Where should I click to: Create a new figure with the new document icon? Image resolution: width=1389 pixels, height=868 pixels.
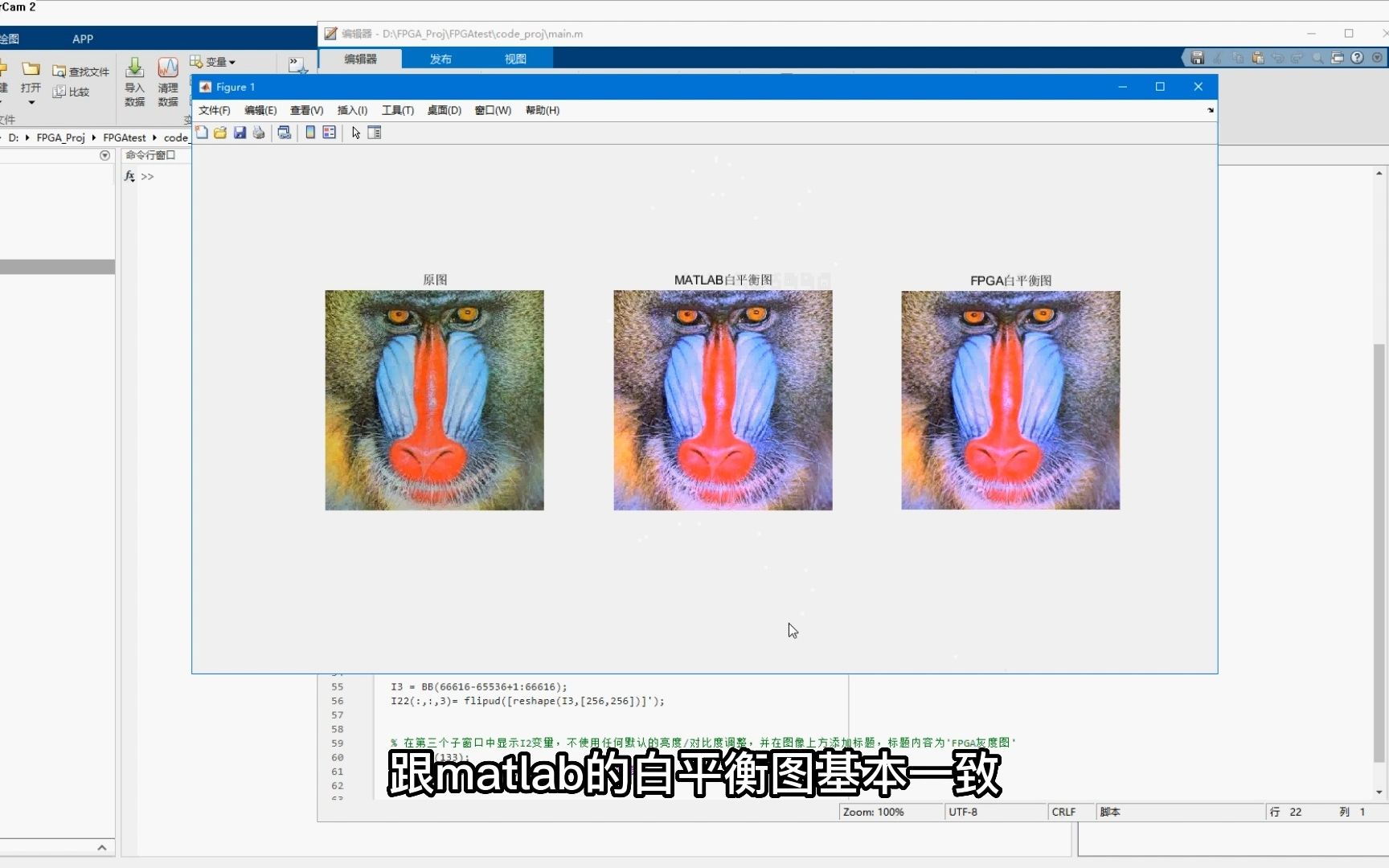point(202,133)
